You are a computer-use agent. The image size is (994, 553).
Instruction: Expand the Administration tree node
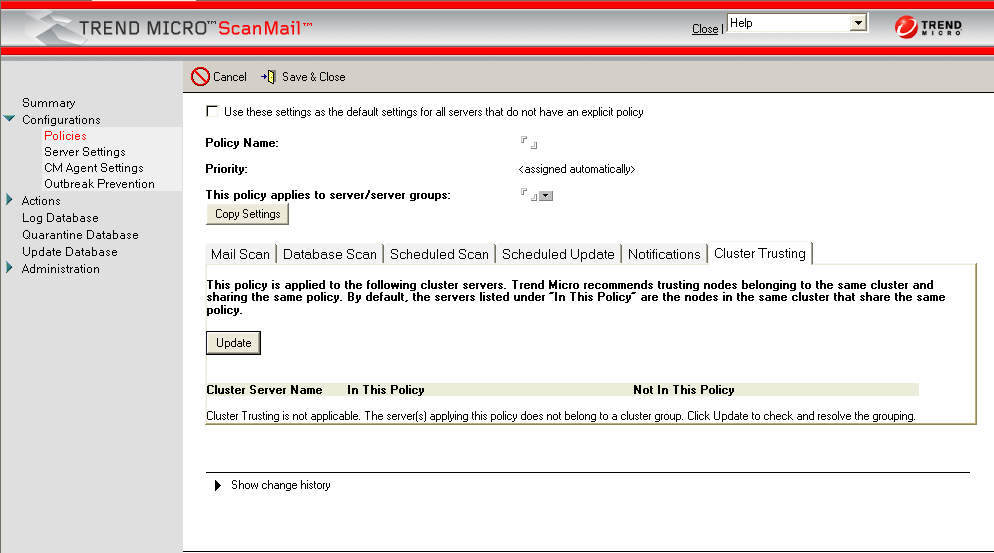[x=10, y=269]
